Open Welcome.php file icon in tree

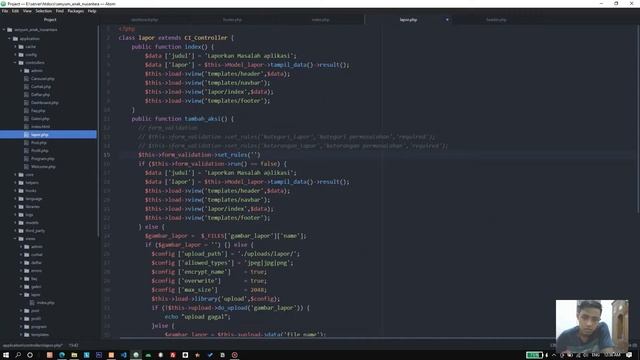click(x=27, y=167)
